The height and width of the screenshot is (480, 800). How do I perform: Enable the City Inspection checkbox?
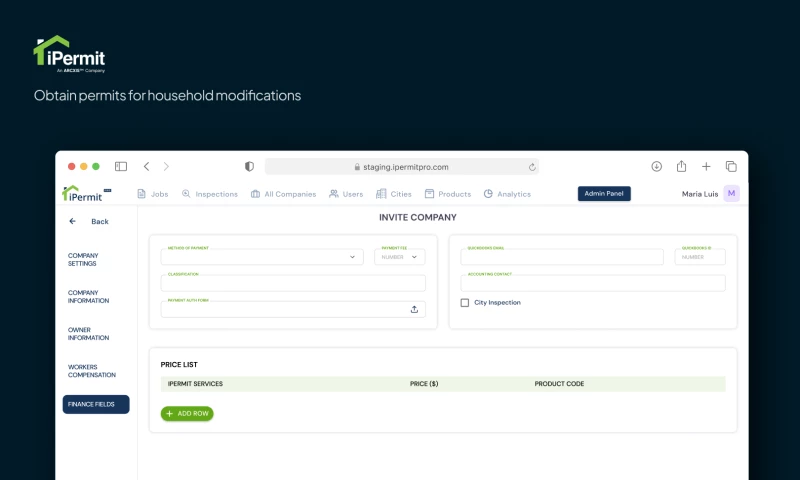pyautogui.click(x=465, y=303)
